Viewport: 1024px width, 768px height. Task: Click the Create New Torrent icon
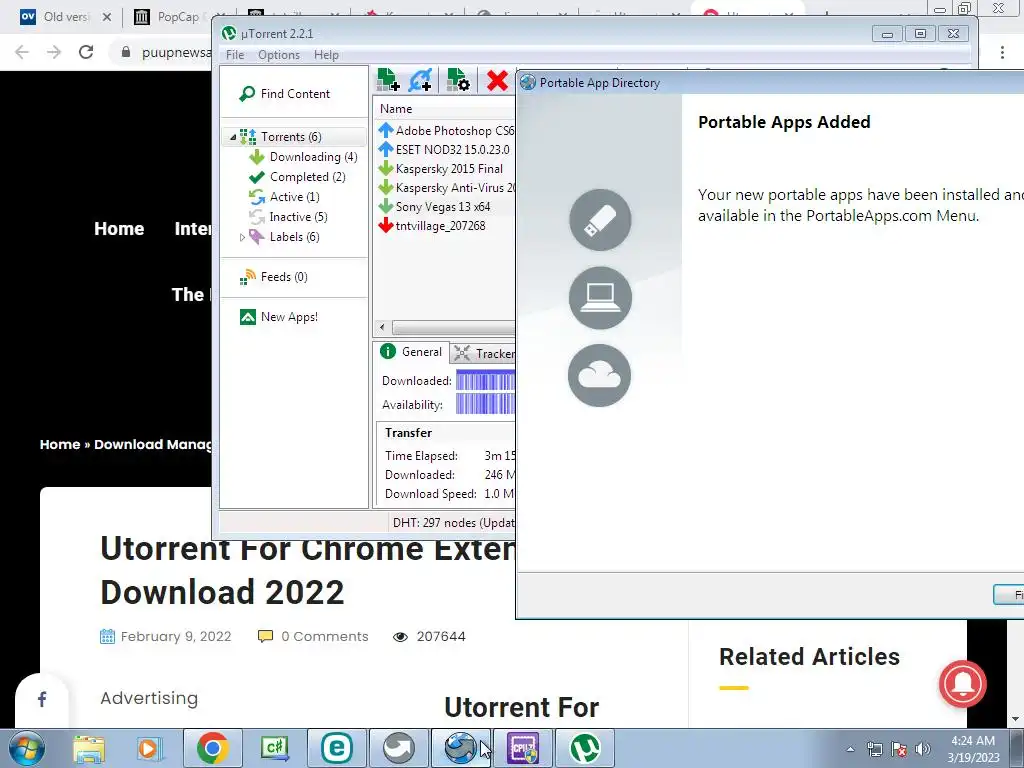coord(458,80)
